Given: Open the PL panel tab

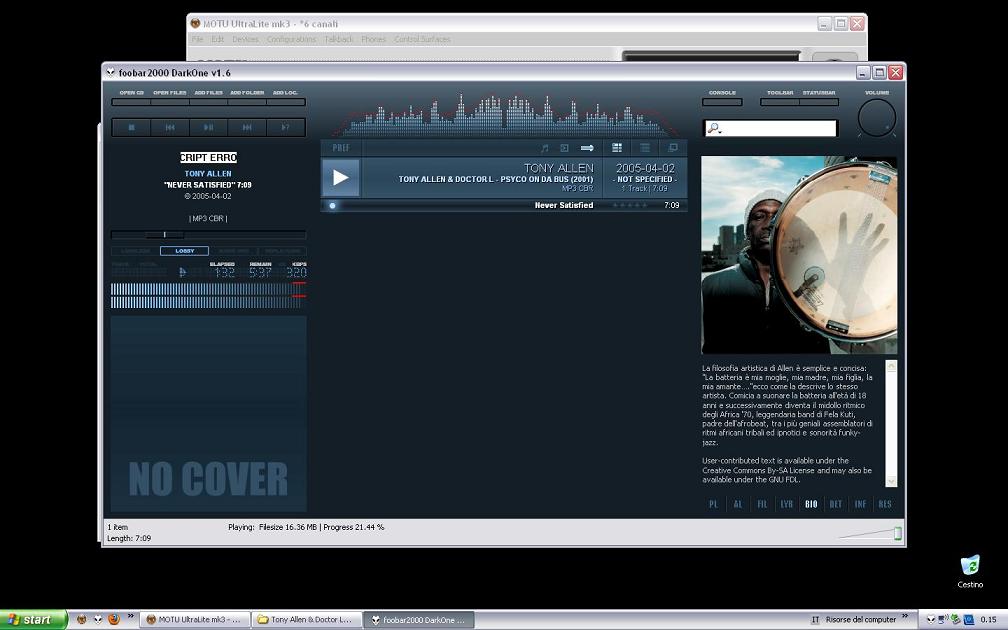Looking at the screenshot, I should (714, 504).
